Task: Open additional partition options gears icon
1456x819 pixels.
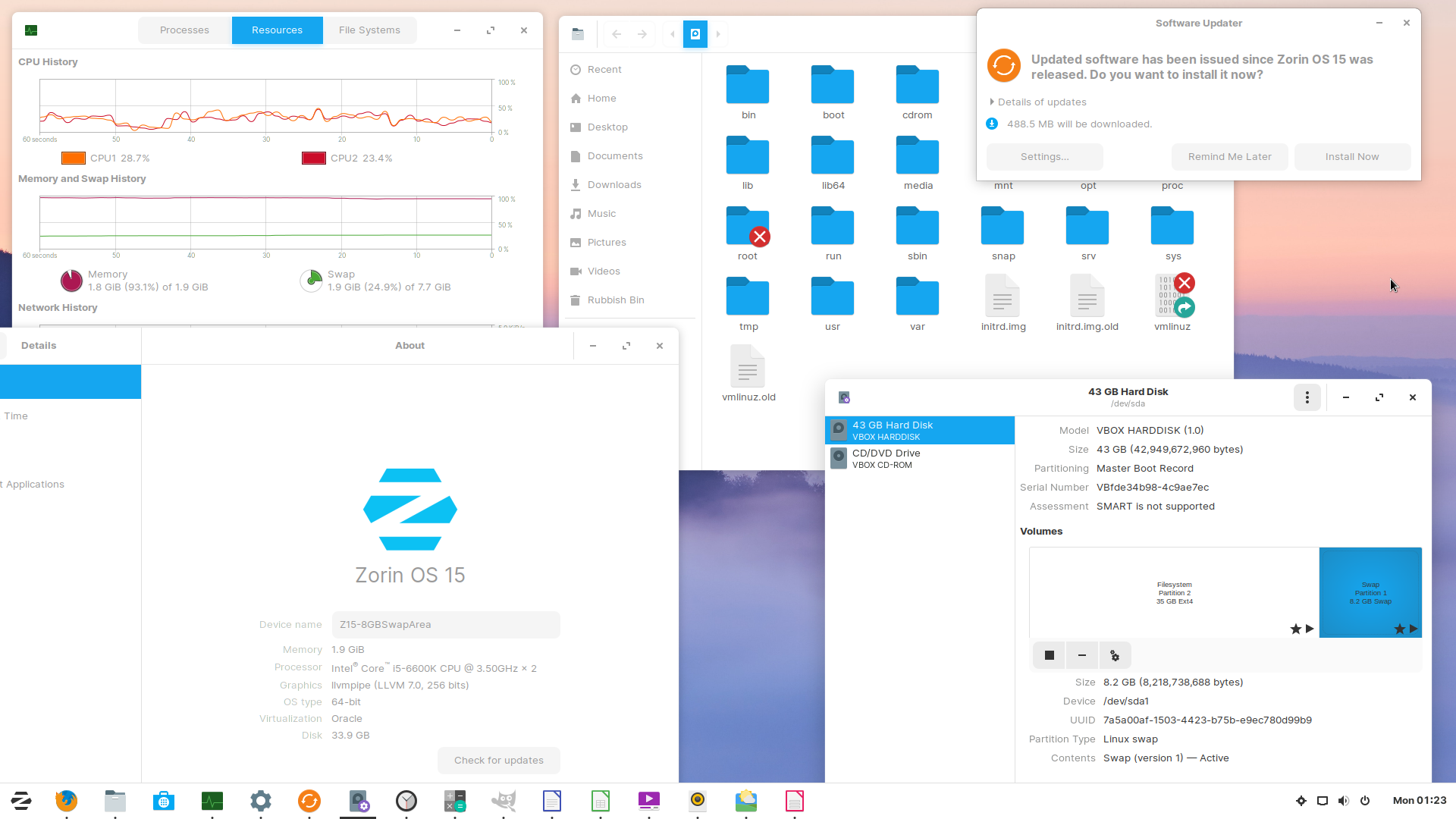Action: tap(1115, 655)
